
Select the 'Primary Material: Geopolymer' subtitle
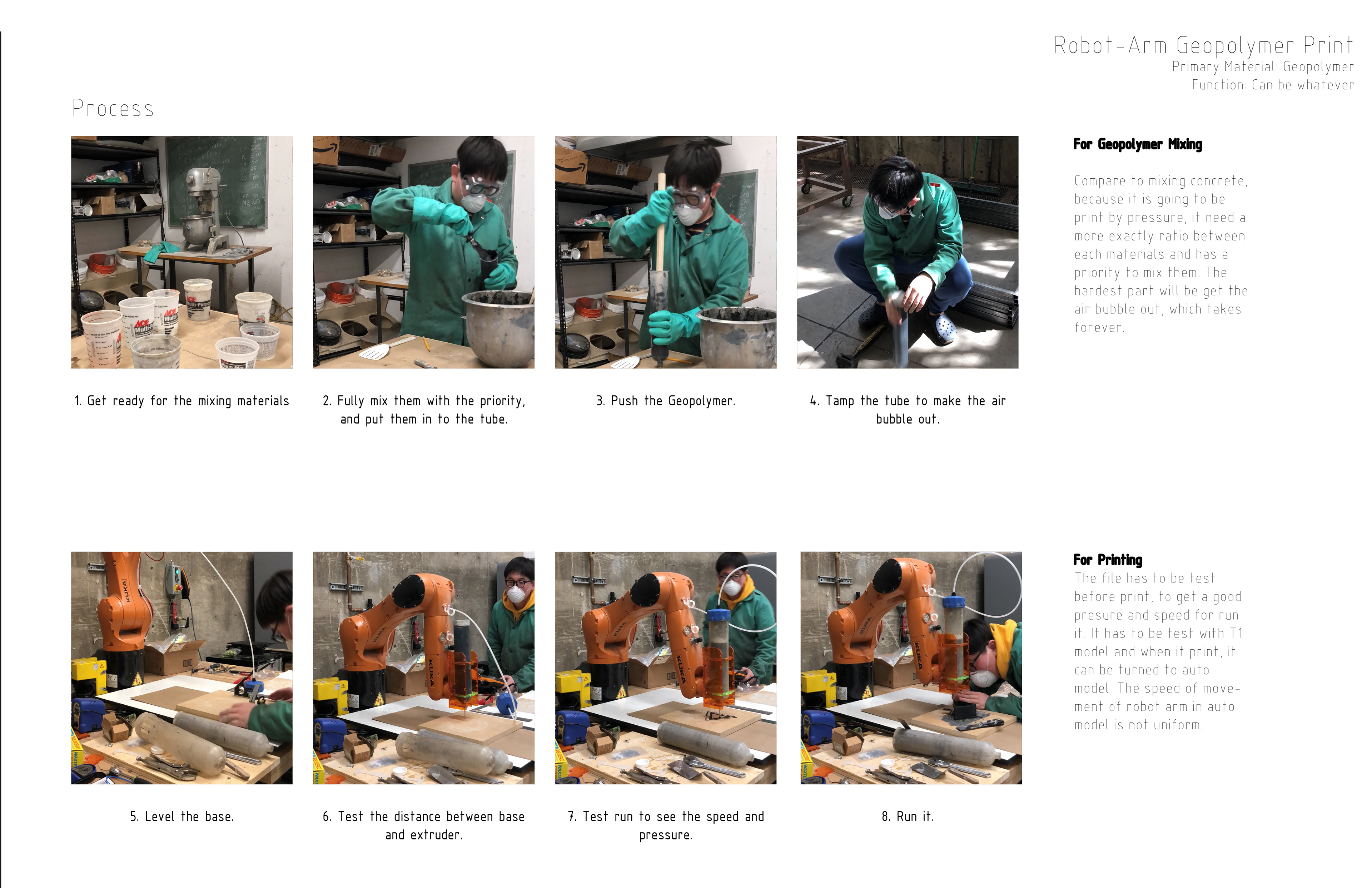tap(1262, 67)
